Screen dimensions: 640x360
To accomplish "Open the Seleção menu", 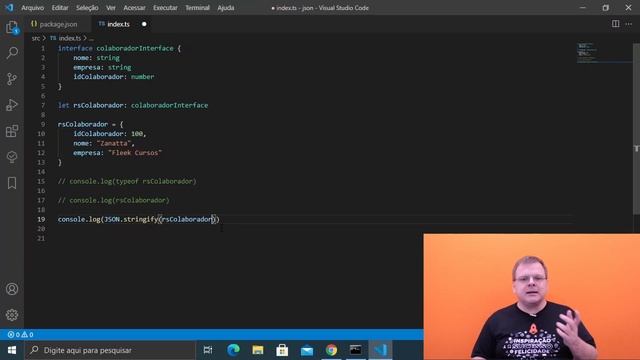I will pyautogui.click(x=87, y=8).
